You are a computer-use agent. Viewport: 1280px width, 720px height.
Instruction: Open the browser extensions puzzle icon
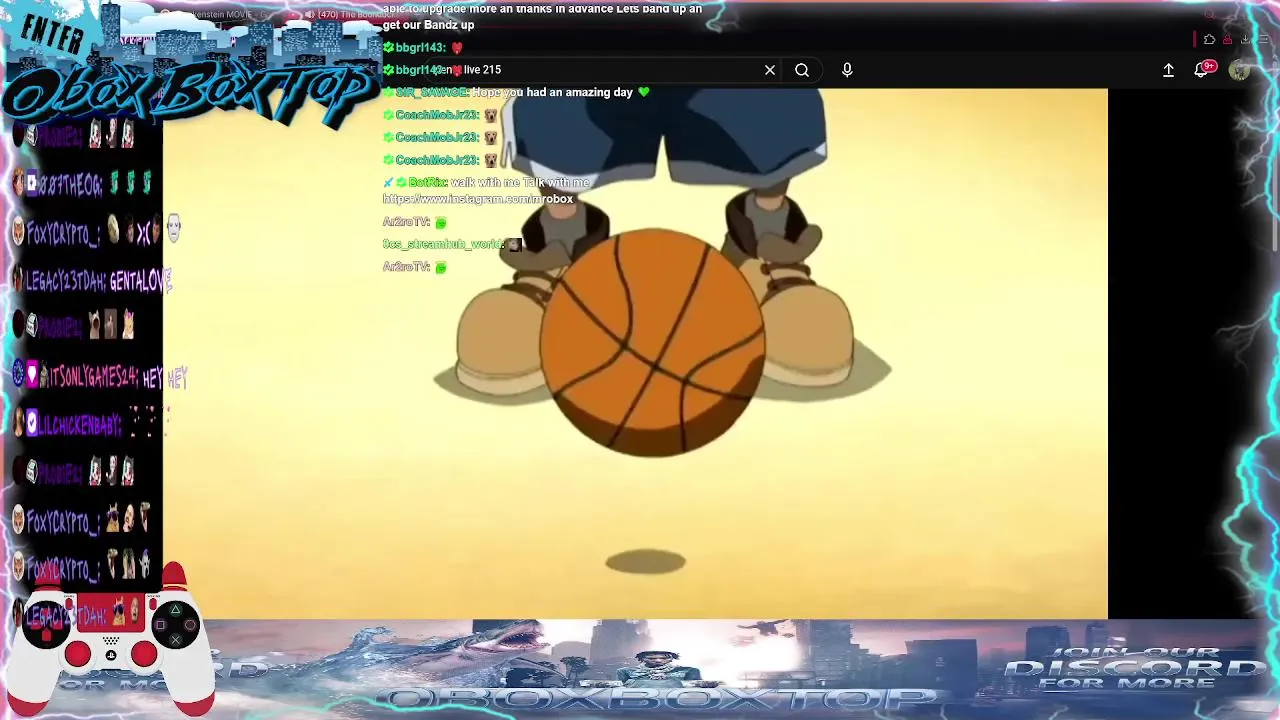[1209, 40]
